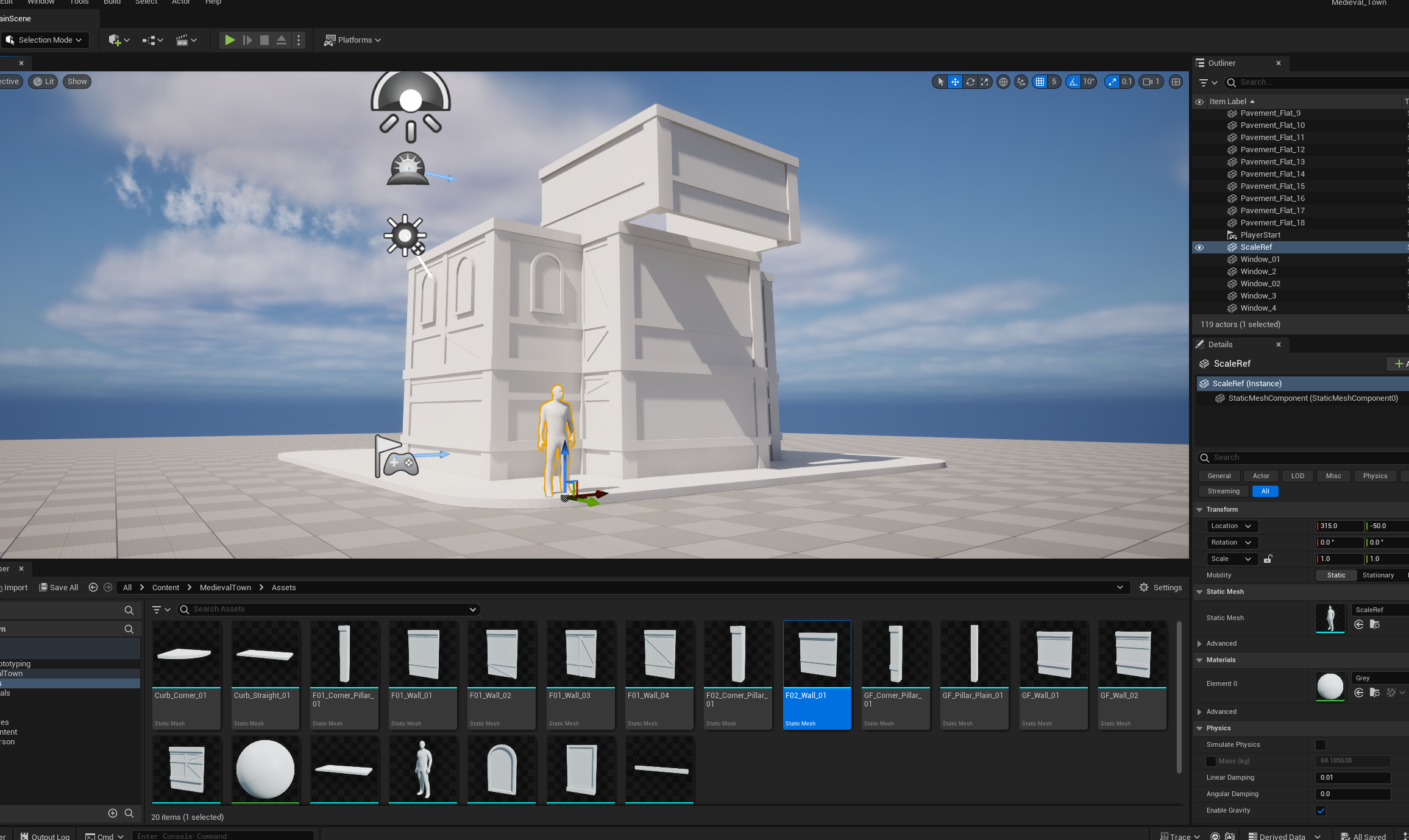Toggle the grid snapping icon in viewport
The width and height of the screenshot is (1409, 840).
click(1040, 82)
